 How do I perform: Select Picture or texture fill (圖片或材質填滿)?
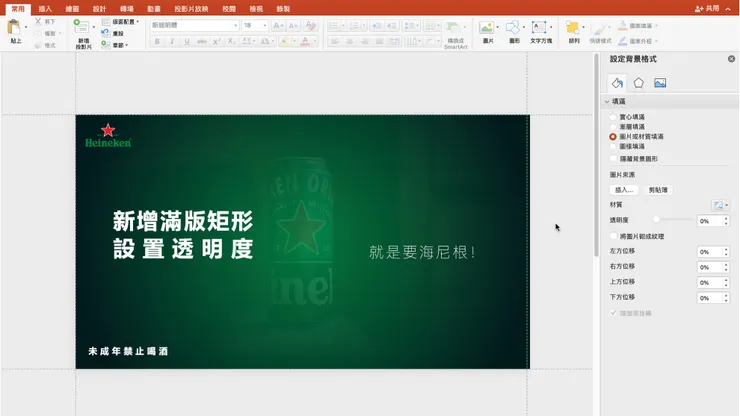(x=613, y=136)
